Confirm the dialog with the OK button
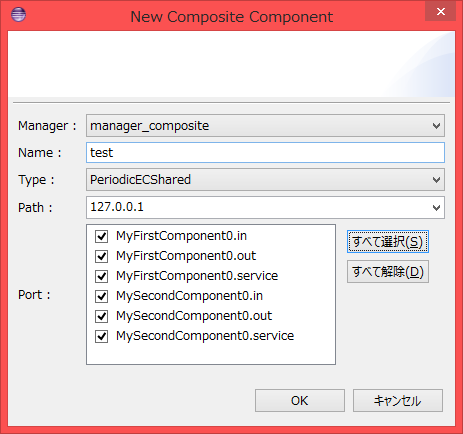The width and height of the screenshot is (463, 434). pyautogui.click(x=300, y=400)
